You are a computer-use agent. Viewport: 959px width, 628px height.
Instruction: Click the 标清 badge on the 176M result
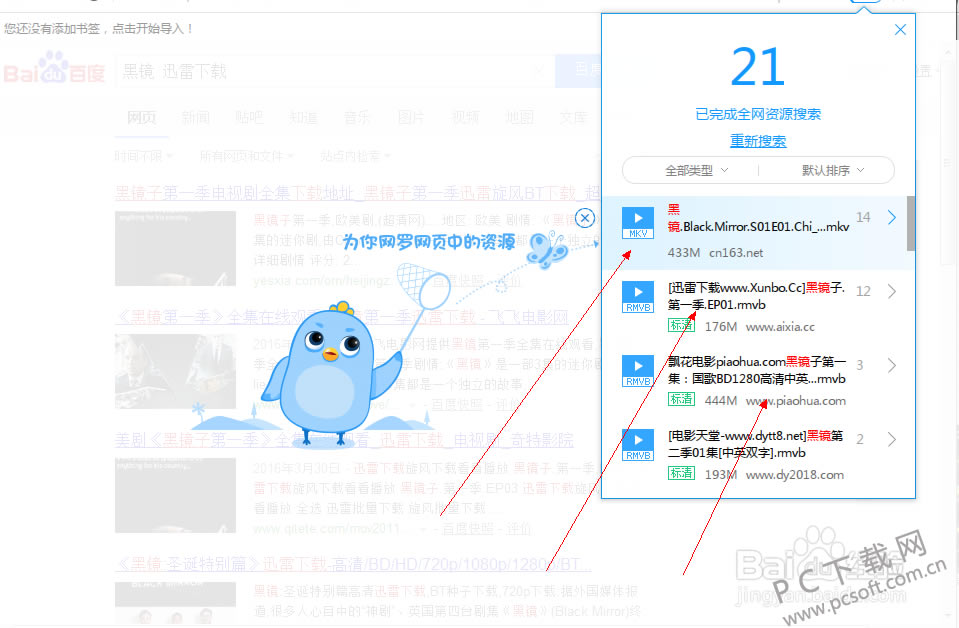(x=681, y=325)
